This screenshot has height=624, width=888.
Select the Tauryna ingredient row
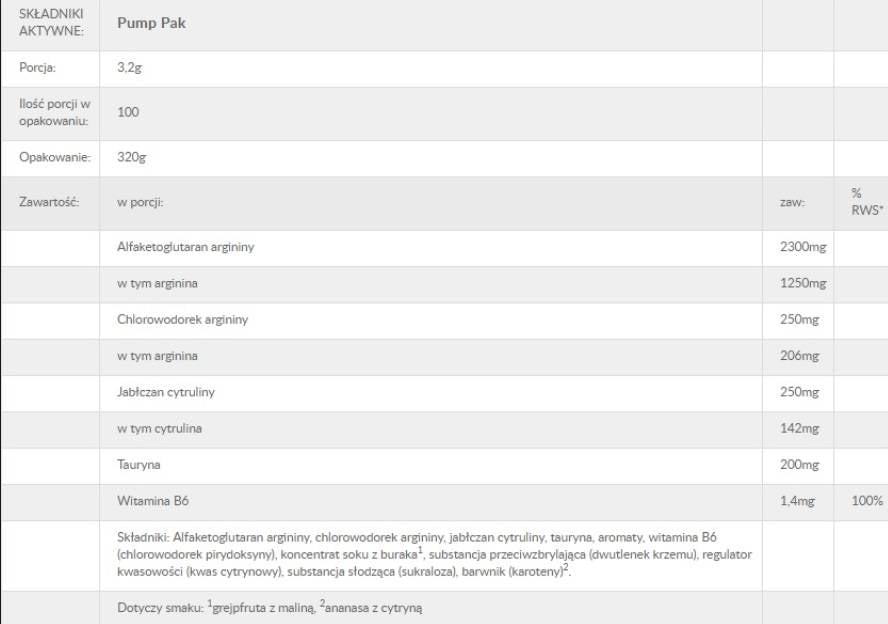click(139, 465)
